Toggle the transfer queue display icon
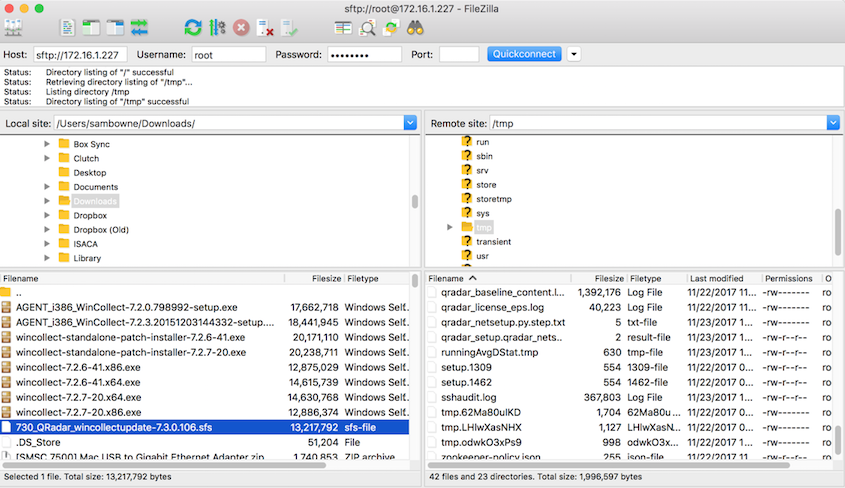The image size is (845, 488). (x=139, y=27)
